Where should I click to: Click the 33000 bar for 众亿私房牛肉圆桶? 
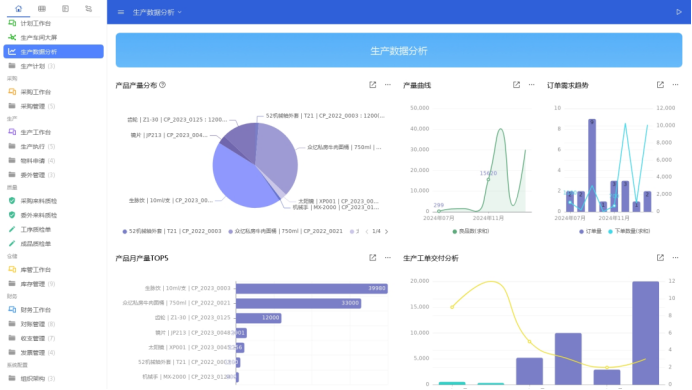[298, 303]
